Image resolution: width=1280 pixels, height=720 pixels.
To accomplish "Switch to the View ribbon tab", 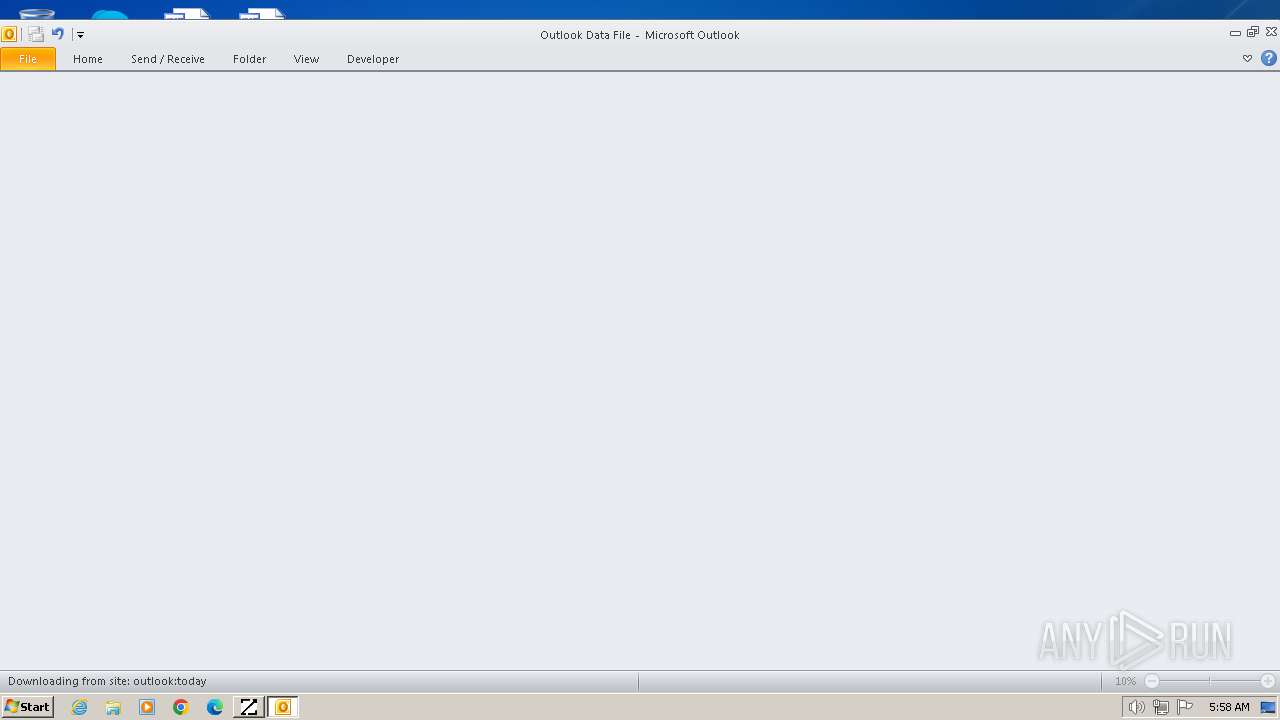I will (x=307, y=59).
